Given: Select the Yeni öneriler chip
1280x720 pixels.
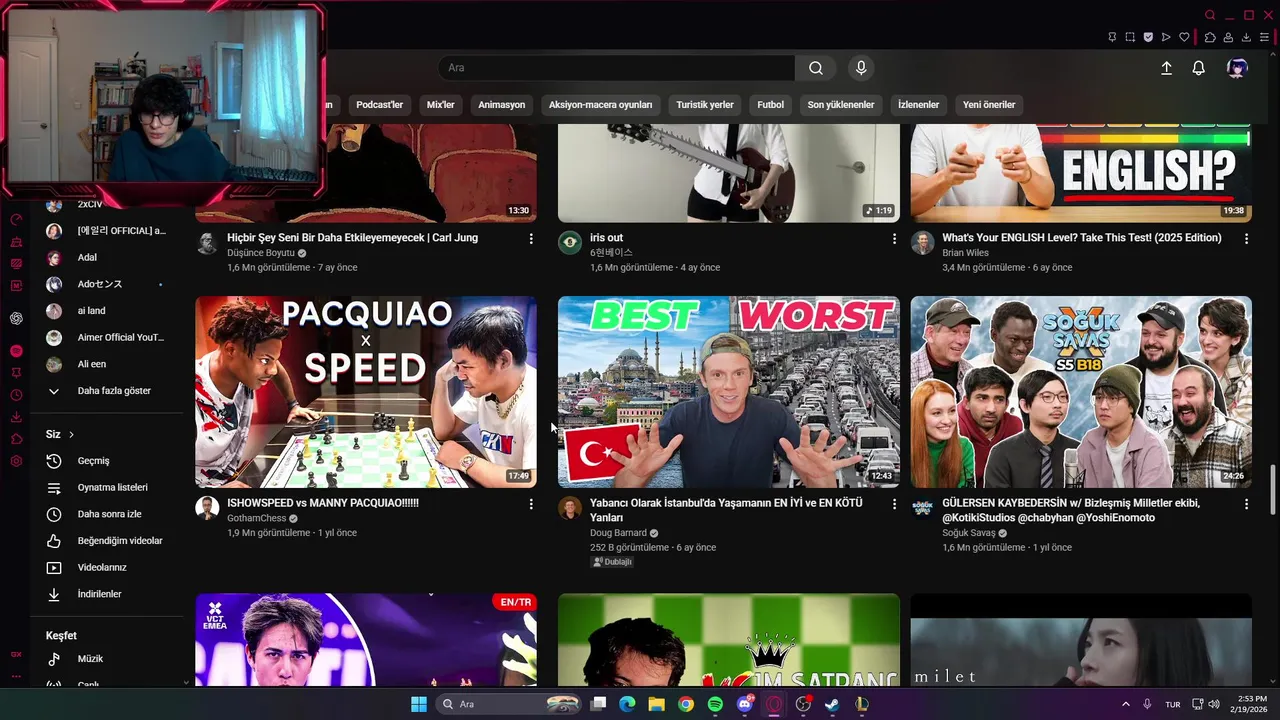Looking at the screenshot, I should 989,105.
